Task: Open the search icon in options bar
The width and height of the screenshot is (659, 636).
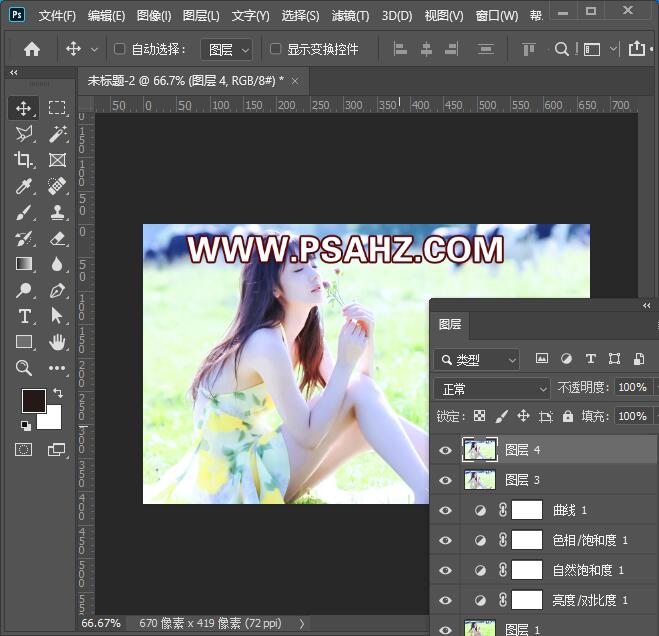Action: pyautogui.click(x=561, y=49)
